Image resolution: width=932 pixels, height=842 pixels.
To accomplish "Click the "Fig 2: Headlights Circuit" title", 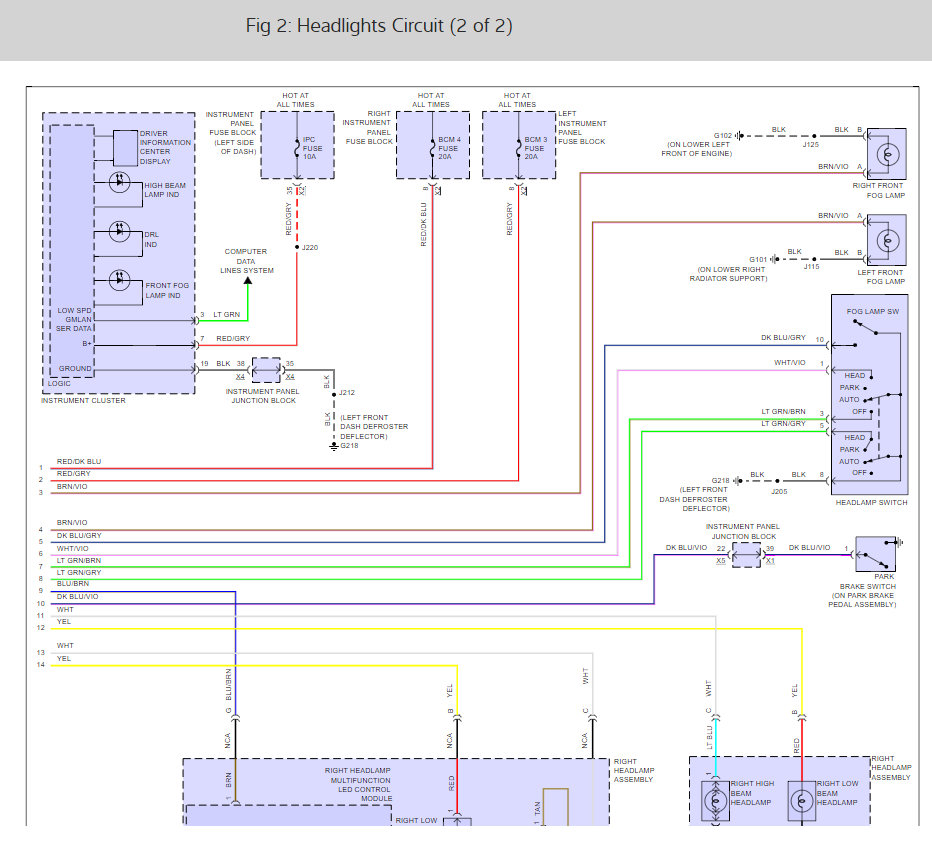I will 379,26.
